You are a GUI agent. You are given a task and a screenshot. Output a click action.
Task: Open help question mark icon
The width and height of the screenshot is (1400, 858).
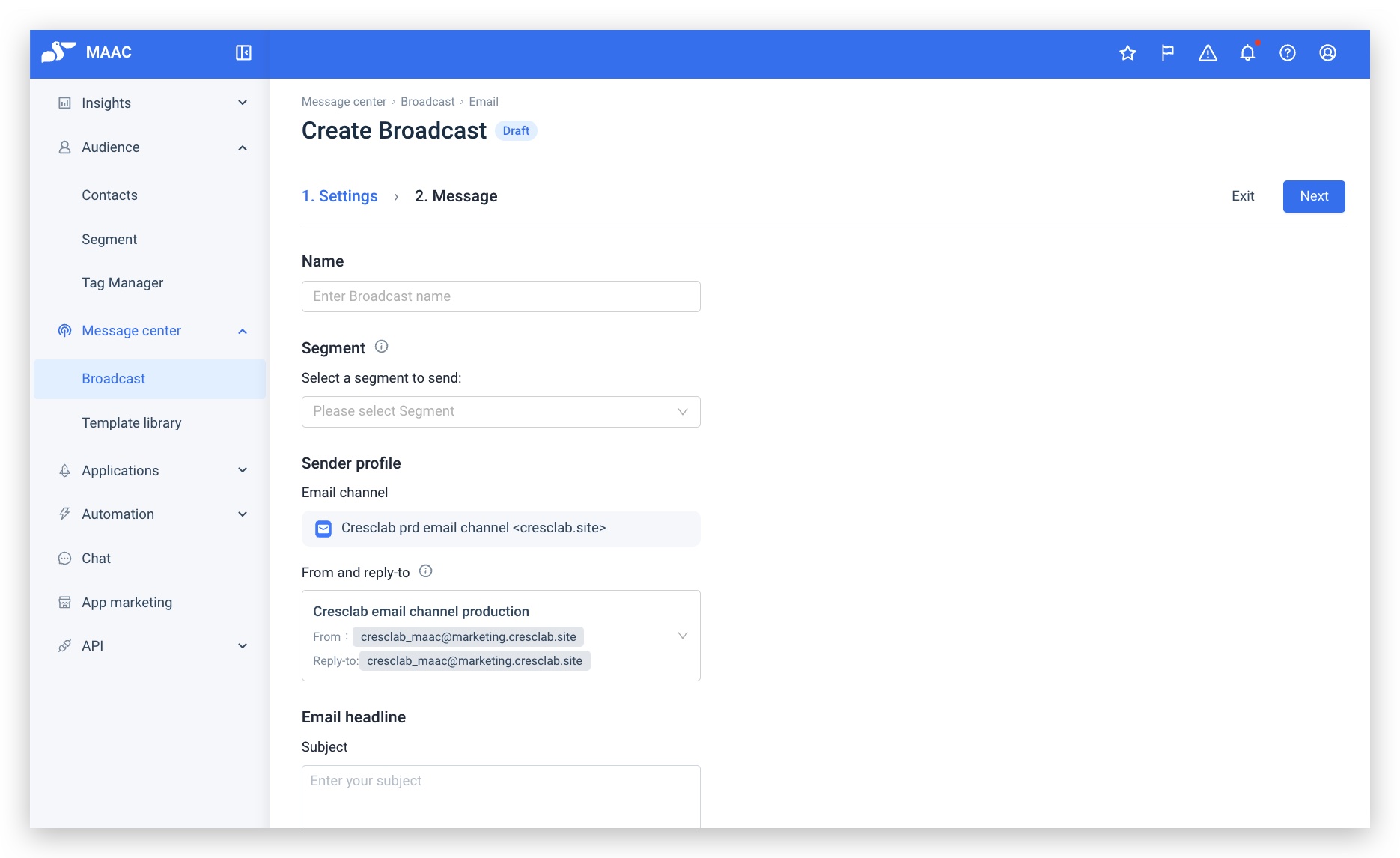[x=1288, y=53]
